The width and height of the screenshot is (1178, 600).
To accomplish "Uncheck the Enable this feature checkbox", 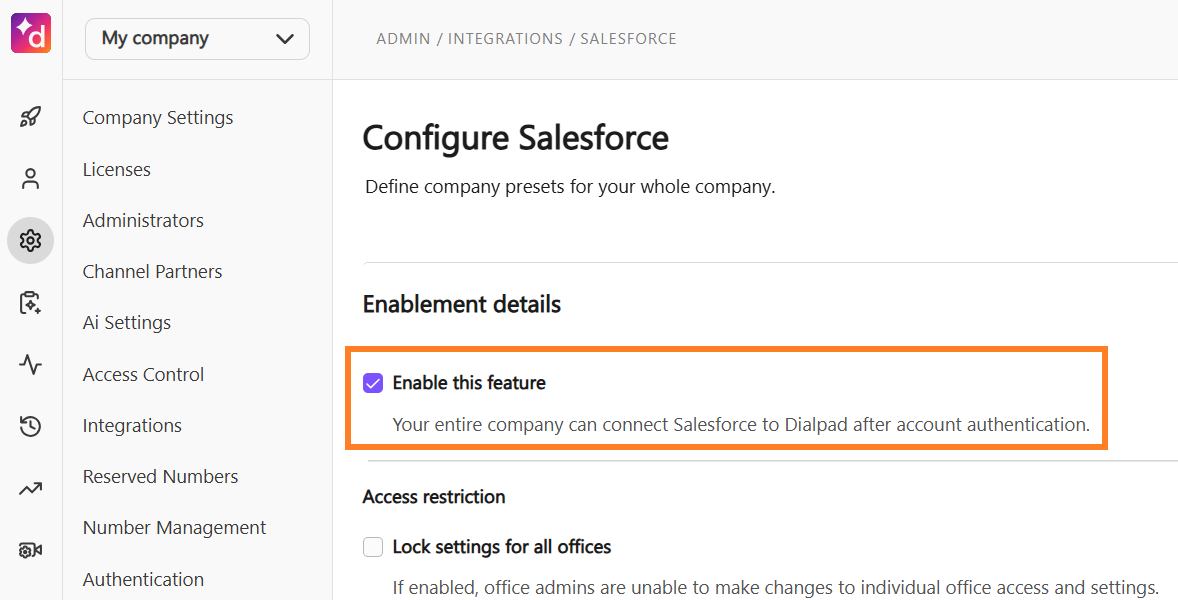I will click(373, 383).
